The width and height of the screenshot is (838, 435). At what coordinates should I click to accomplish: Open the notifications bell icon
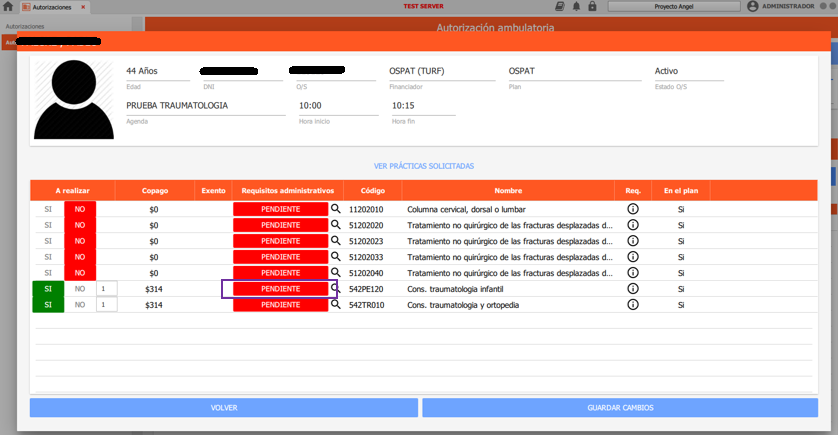[x=576, y=6]
